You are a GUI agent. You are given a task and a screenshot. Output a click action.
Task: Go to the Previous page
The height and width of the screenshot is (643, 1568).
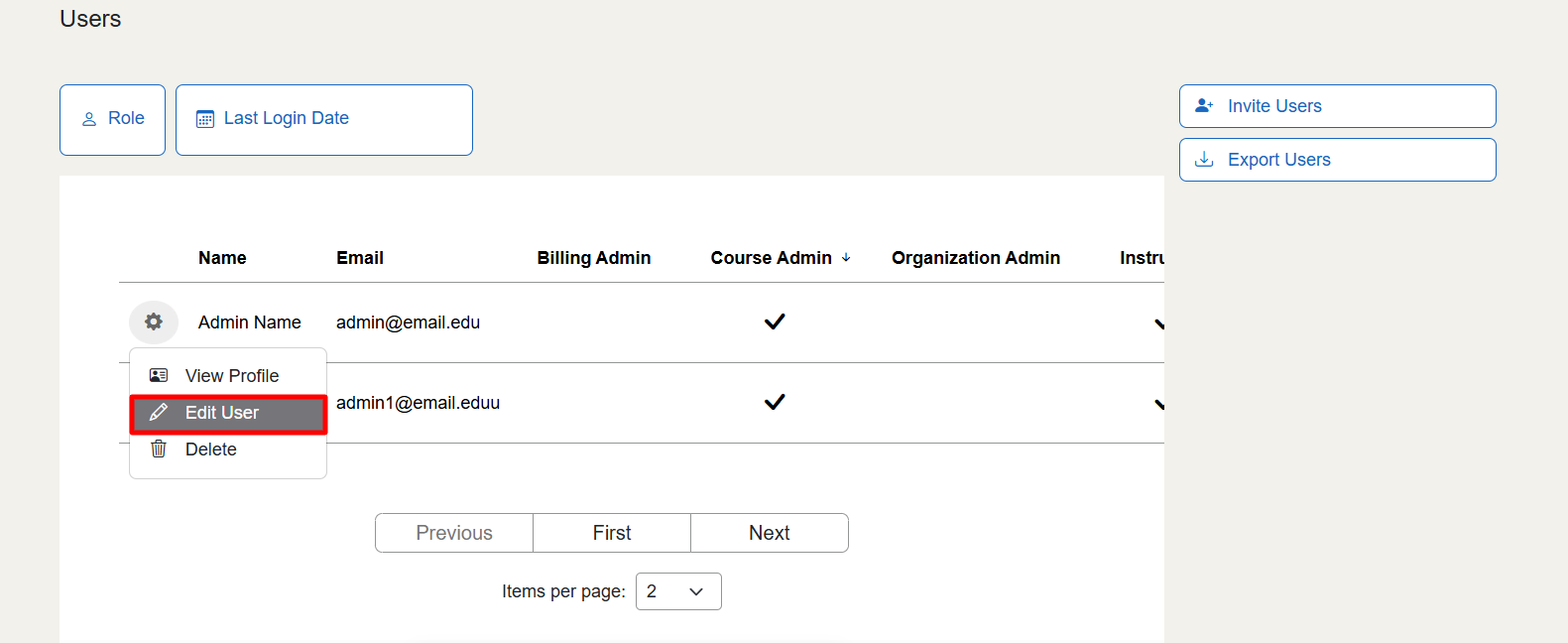(454, 533)
